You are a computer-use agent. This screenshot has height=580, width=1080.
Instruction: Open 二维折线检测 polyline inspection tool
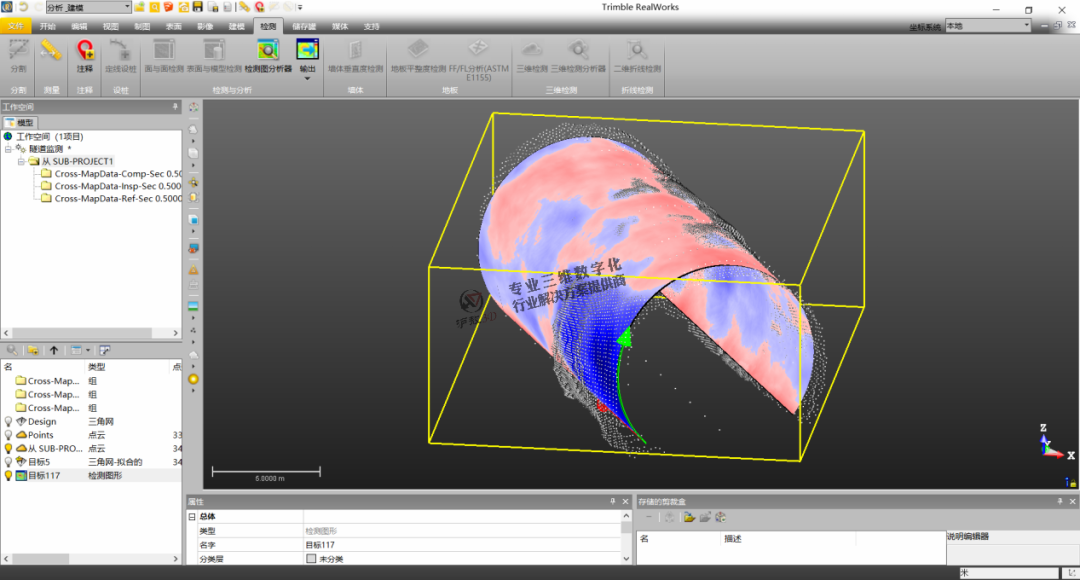tap(638, 55)
